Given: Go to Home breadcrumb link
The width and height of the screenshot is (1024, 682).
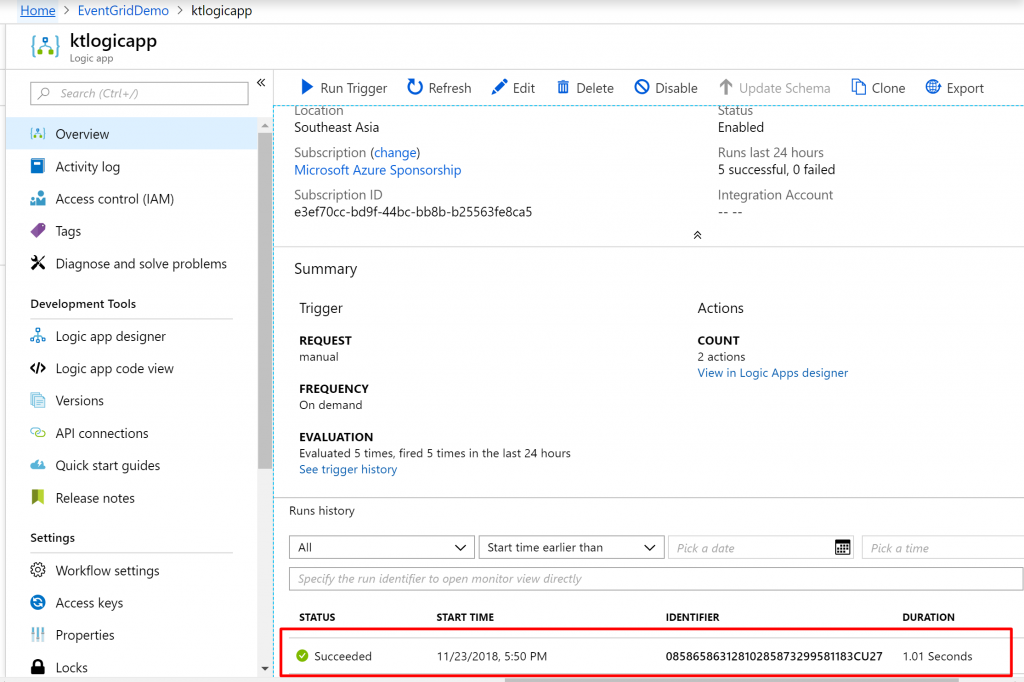Looking at the screenshot, I should [38, 10].
